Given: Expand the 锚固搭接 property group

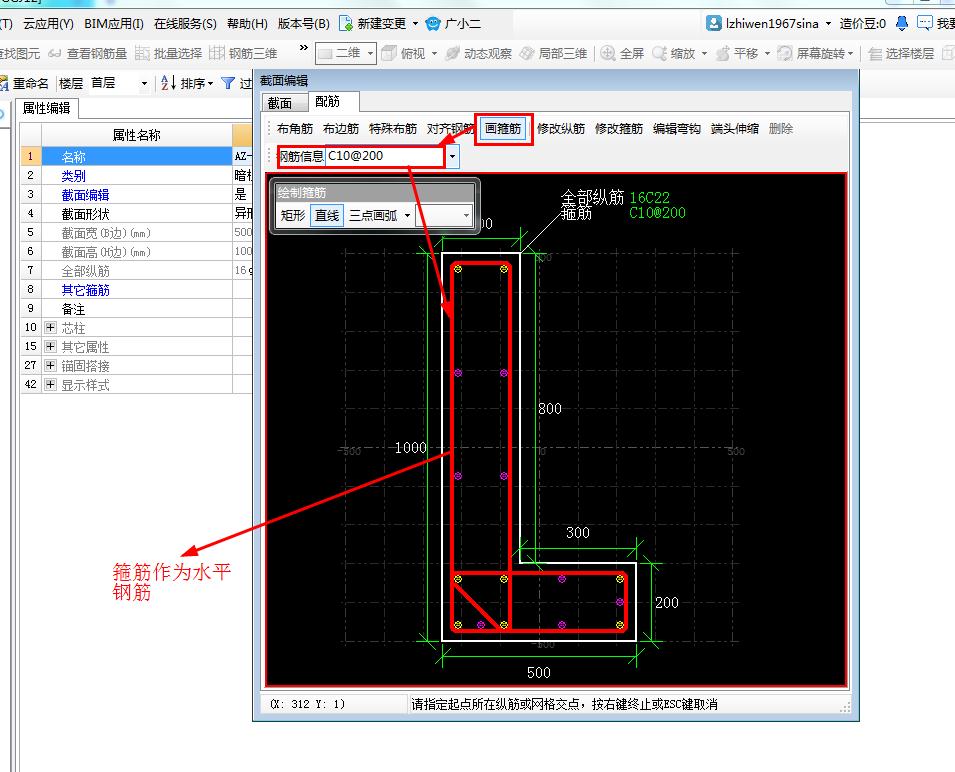Looking at the screenshot, I should pyautogui.click(x=51, y=365).
